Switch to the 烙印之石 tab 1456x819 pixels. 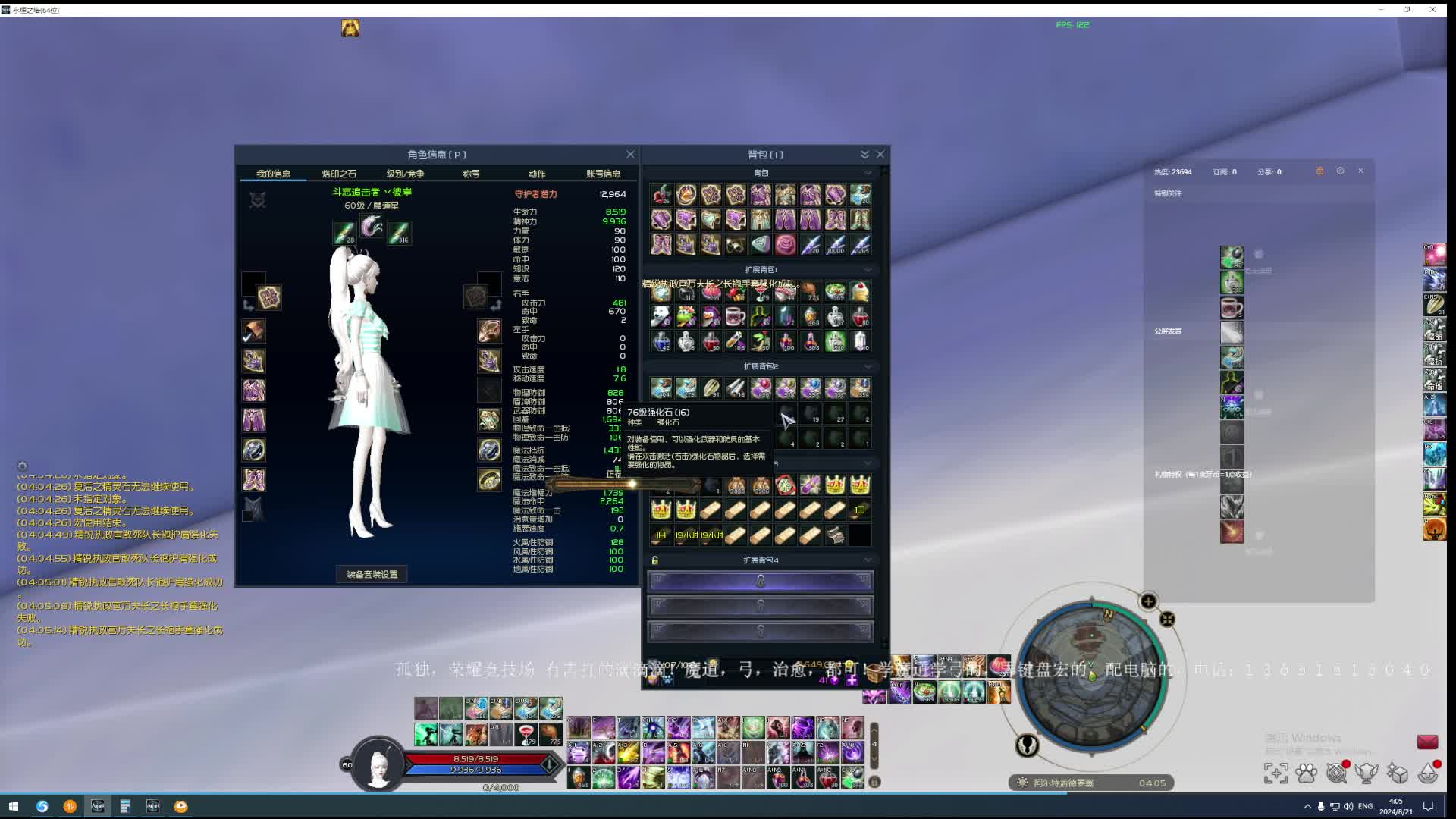coord(338,174)
